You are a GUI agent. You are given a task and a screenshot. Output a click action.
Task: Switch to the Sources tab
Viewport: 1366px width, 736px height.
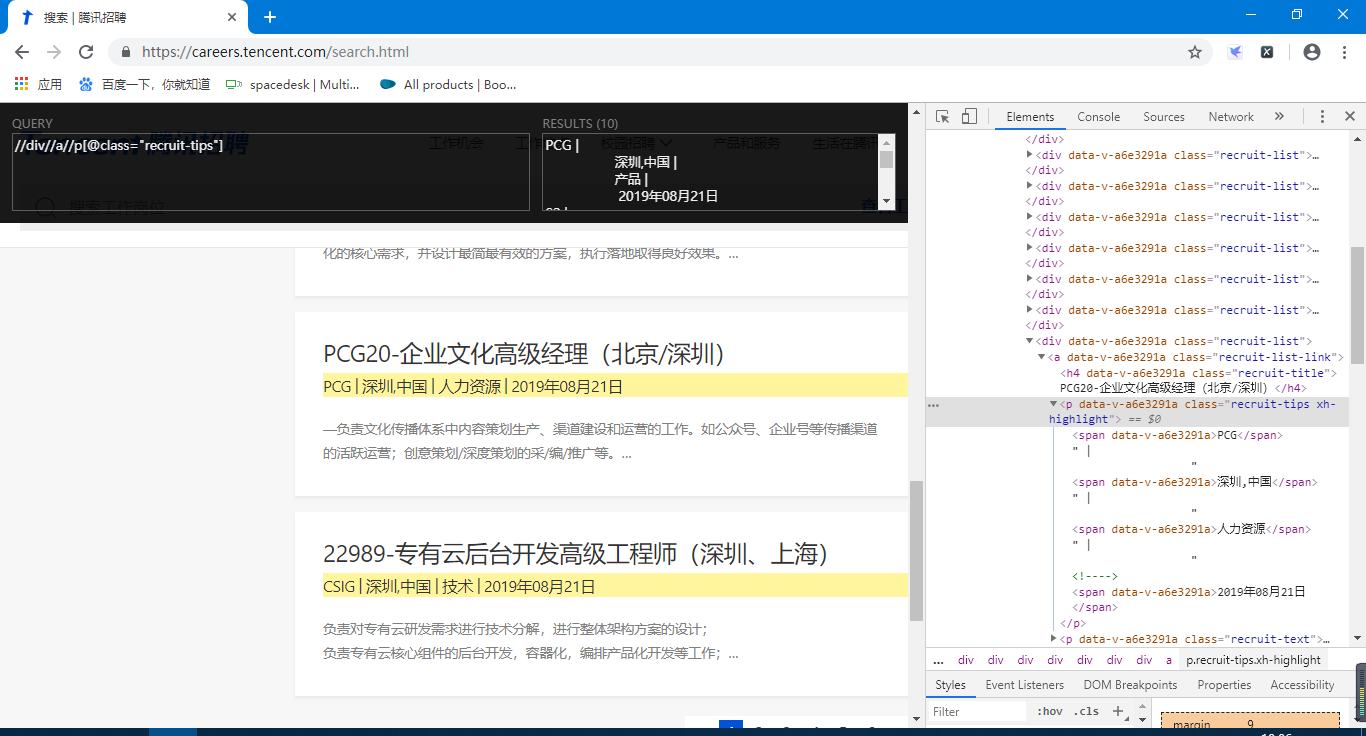1164,117
